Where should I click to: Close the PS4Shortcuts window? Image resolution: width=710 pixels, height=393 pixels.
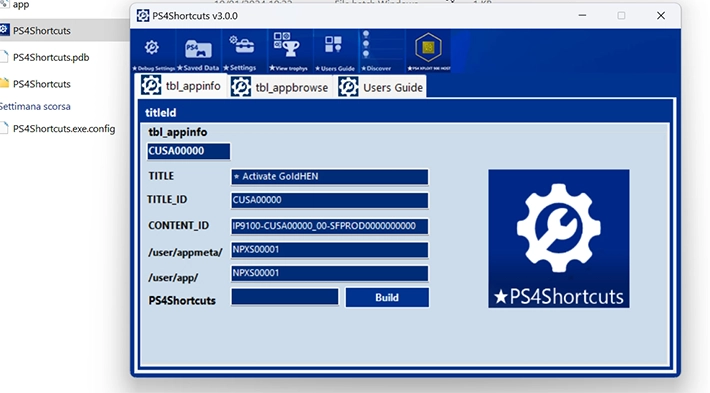point(661,15)
